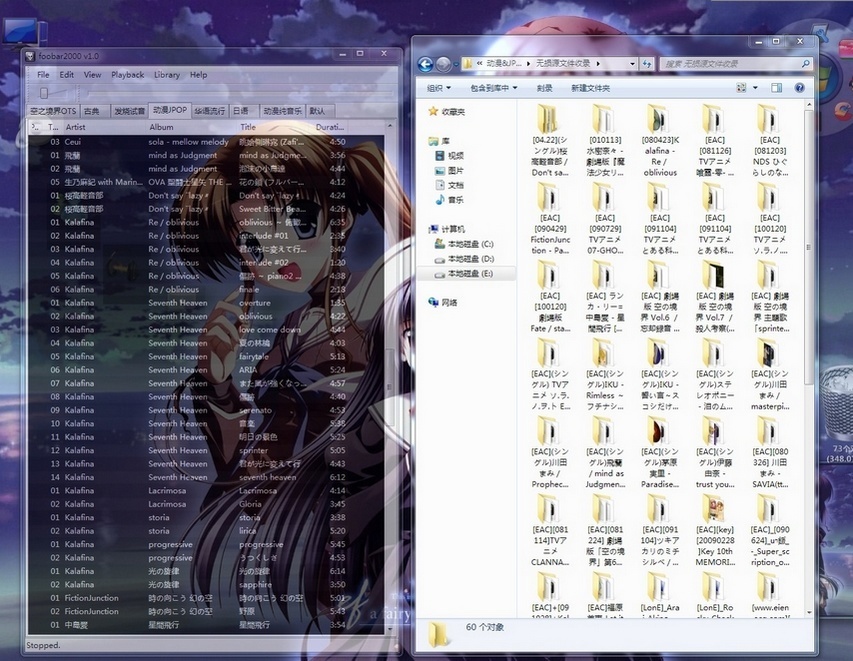Viewport: 853px width, 661px height.
Task: Expand the address bar history dropdown arrow
Action: point(632,64)
